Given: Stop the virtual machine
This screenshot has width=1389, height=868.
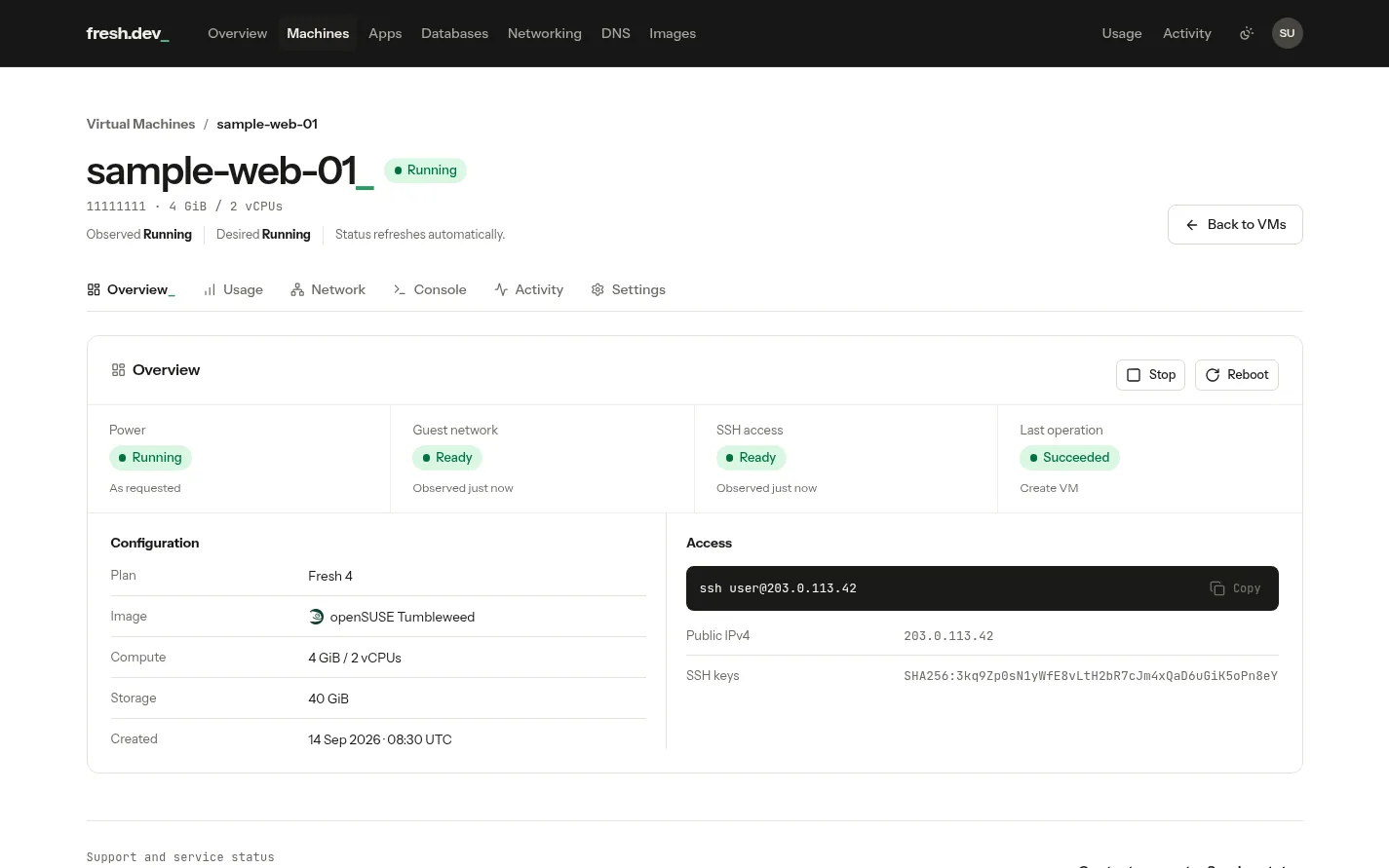Looking at the screenshot, I should coord(1150,375).
